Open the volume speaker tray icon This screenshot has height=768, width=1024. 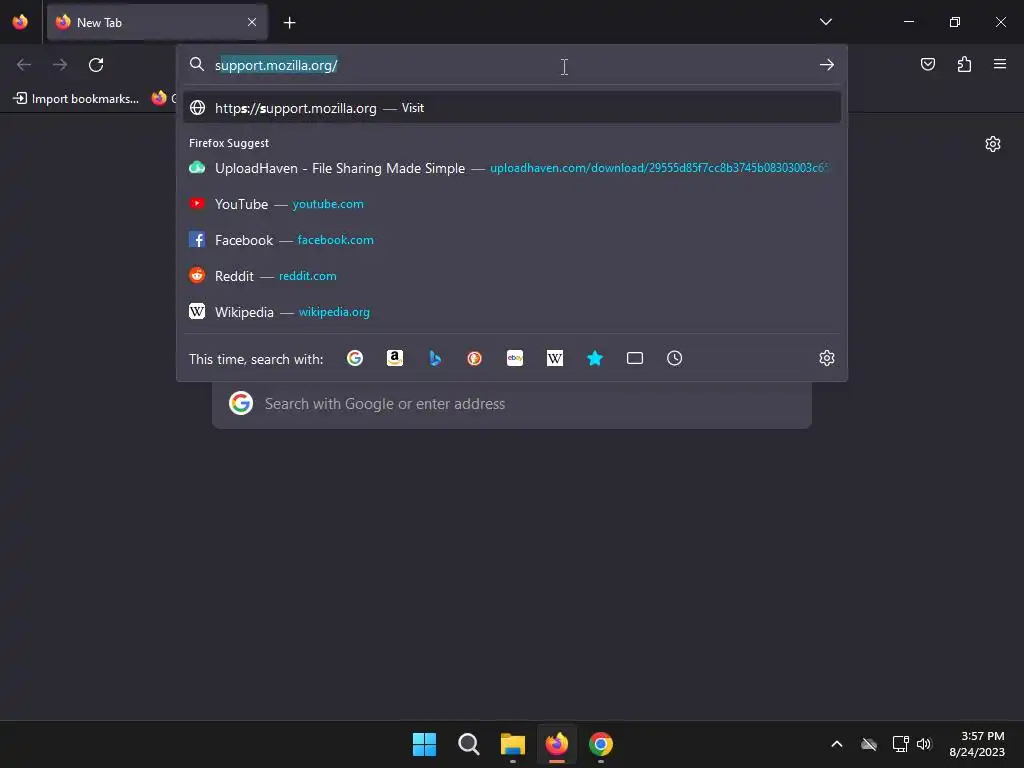pos(923,744)
